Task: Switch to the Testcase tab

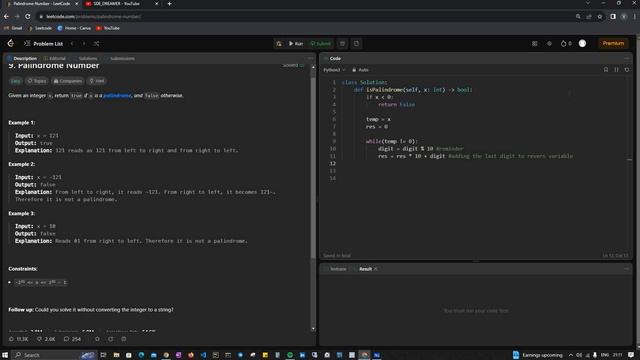Action: click(x=336, y=269)
